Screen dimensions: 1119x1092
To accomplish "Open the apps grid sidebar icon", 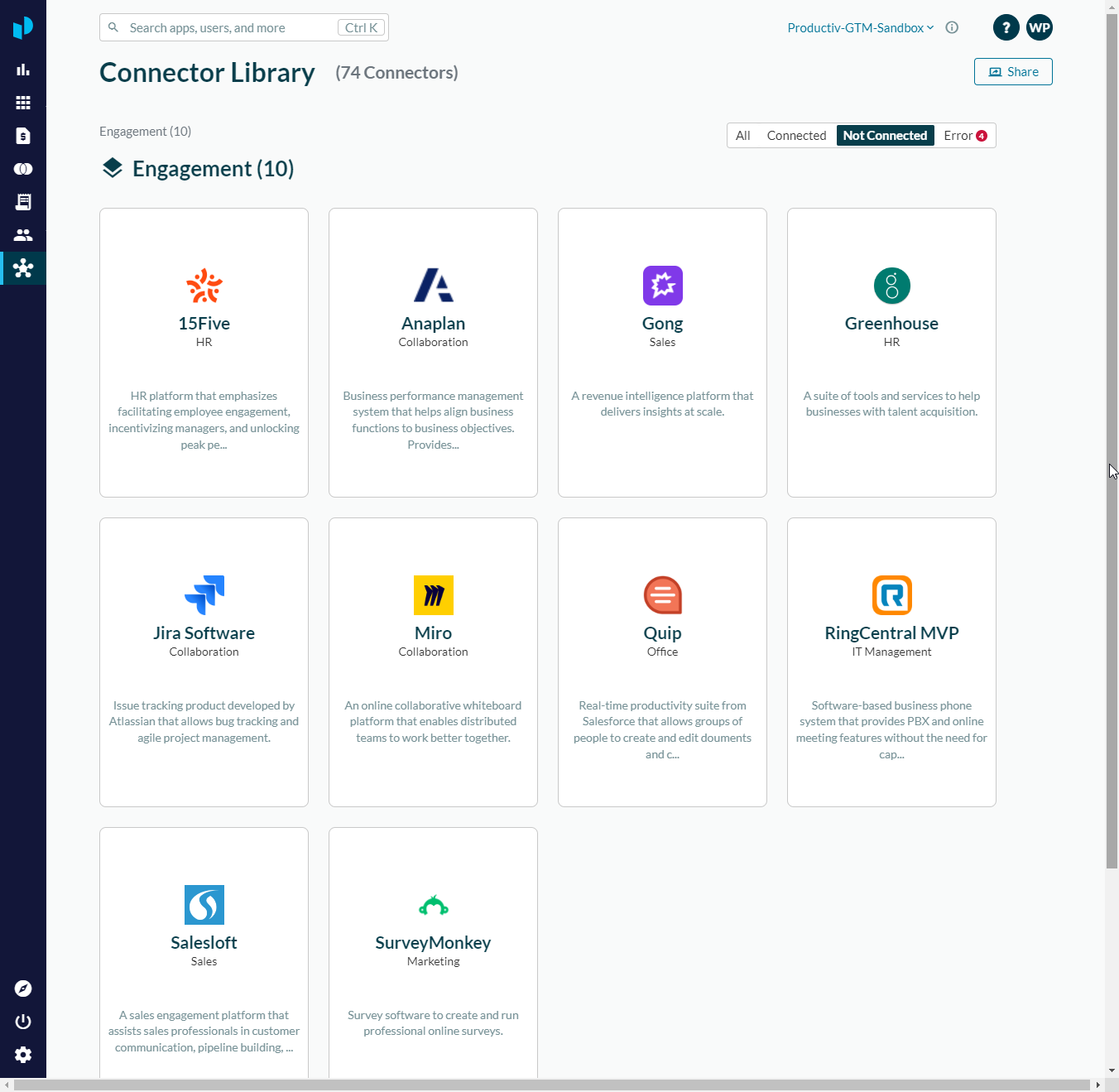I will click(x=23, y=103).
